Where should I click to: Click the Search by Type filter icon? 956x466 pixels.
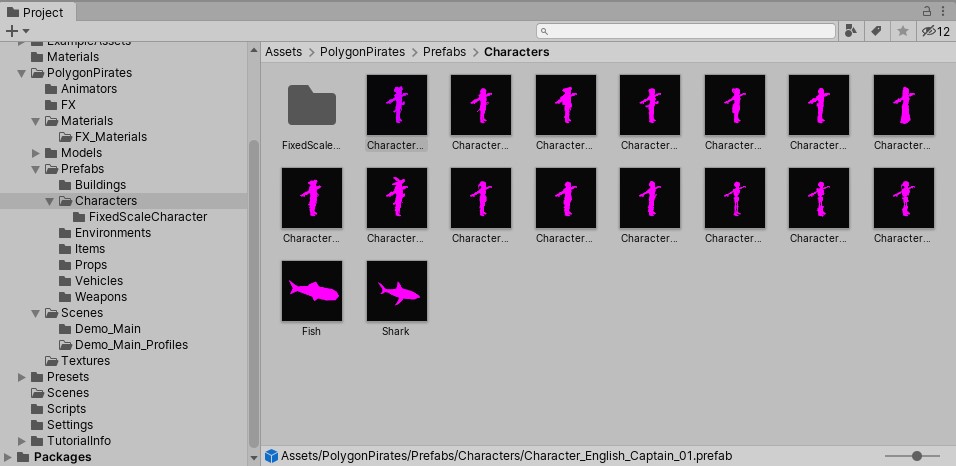tap(851, 31)
